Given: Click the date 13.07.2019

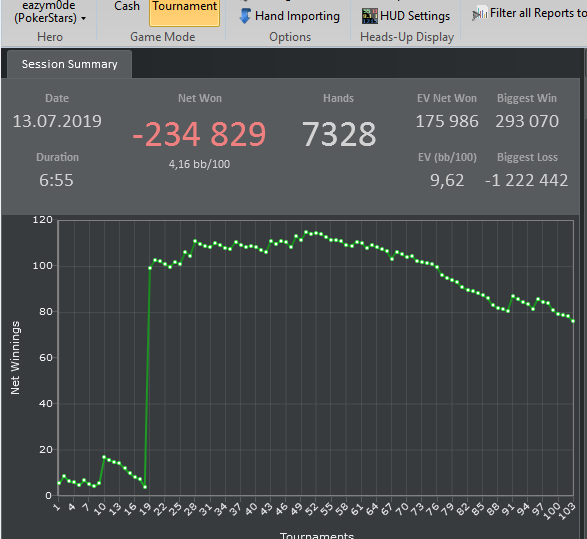Looking at the screenshot, I should 57,121.
